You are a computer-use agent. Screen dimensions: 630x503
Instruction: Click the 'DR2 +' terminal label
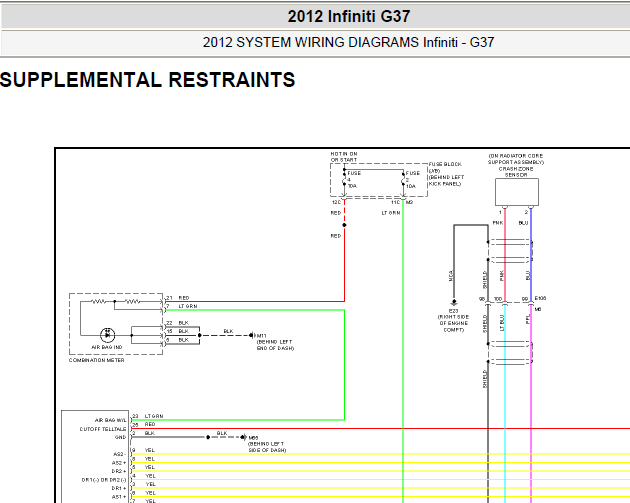tap(119, 471)
